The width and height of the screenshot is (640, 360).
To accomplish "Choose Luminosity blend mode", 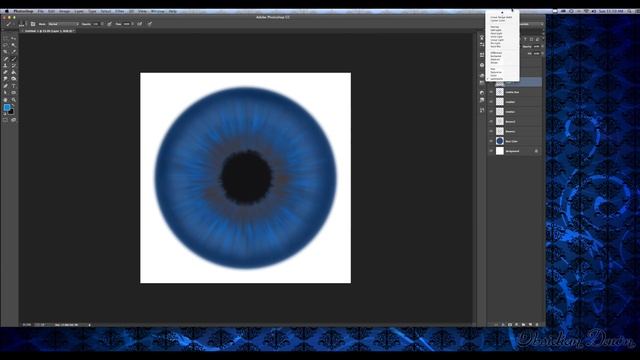I will coord(497,79).
